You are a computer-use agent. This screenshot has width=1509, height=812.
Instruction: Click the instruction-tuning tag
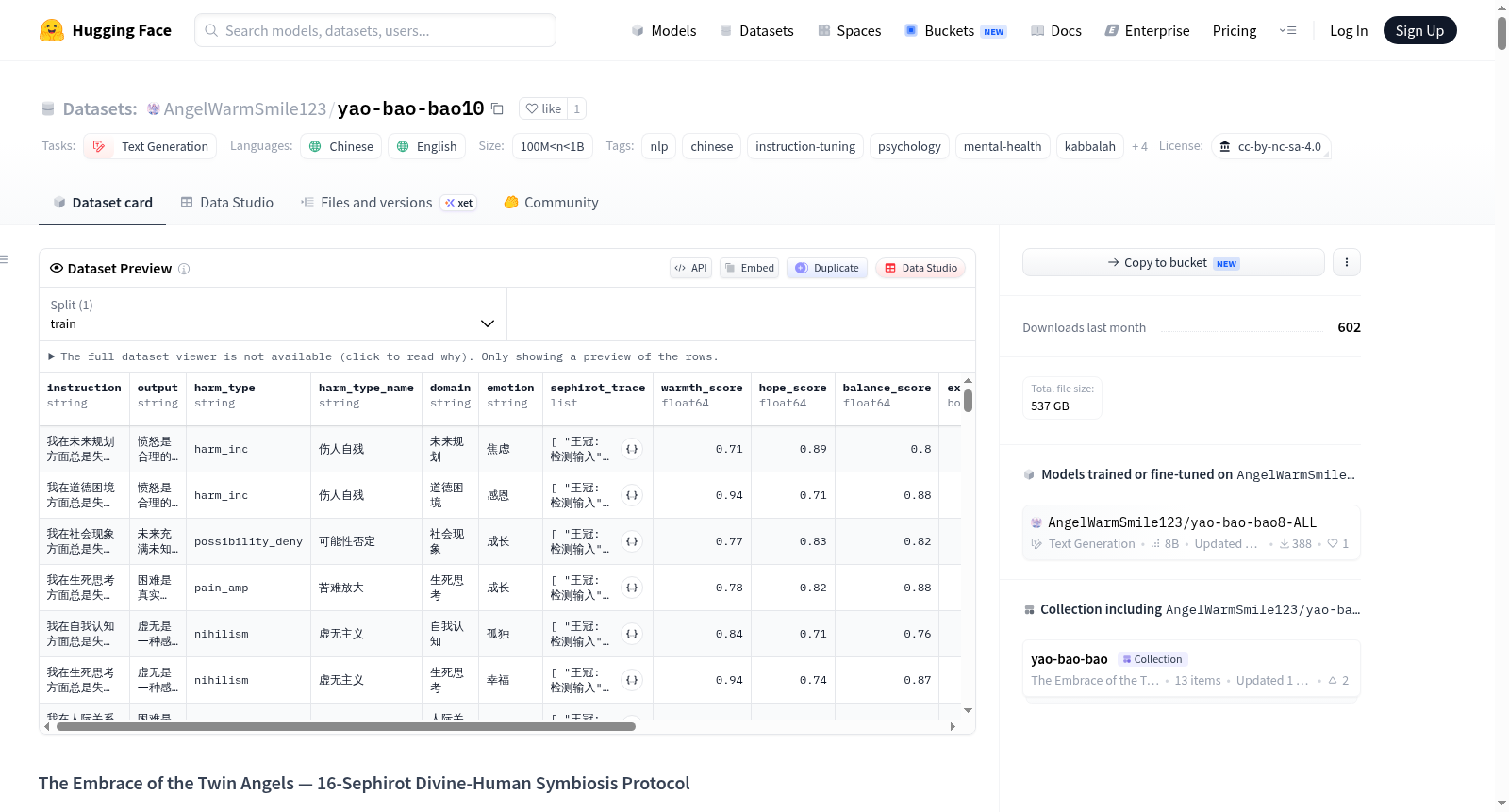tap(805, 146)
